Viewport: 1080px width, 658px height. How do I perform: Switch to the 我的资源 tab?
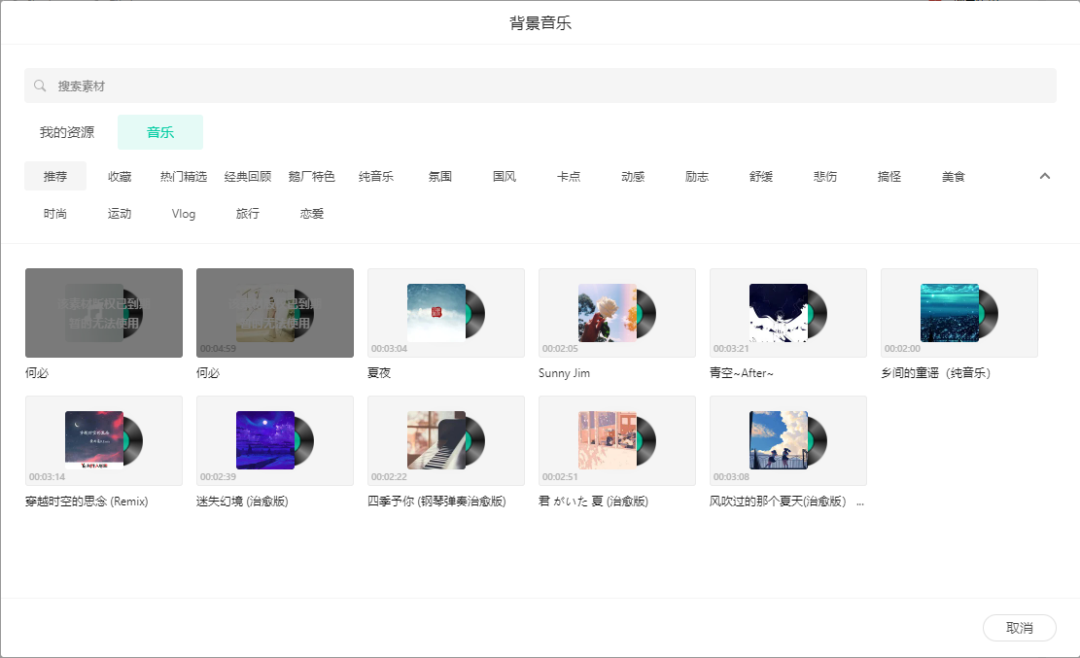[x=66, y=131]
